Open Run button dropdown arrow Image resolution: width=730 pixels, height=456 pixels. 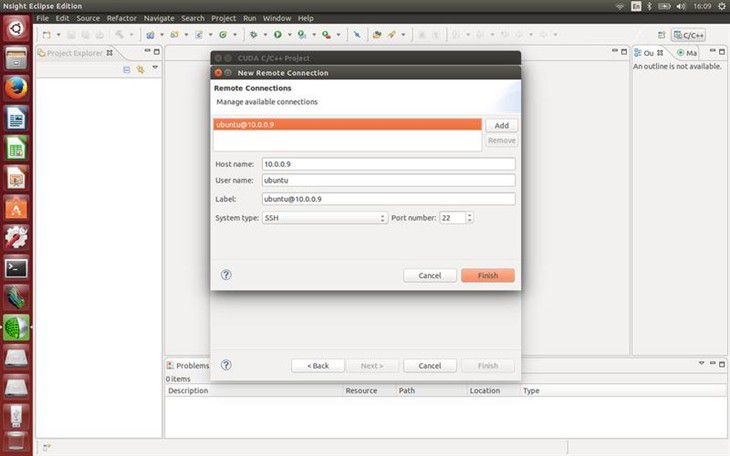(x=289, y=35)
